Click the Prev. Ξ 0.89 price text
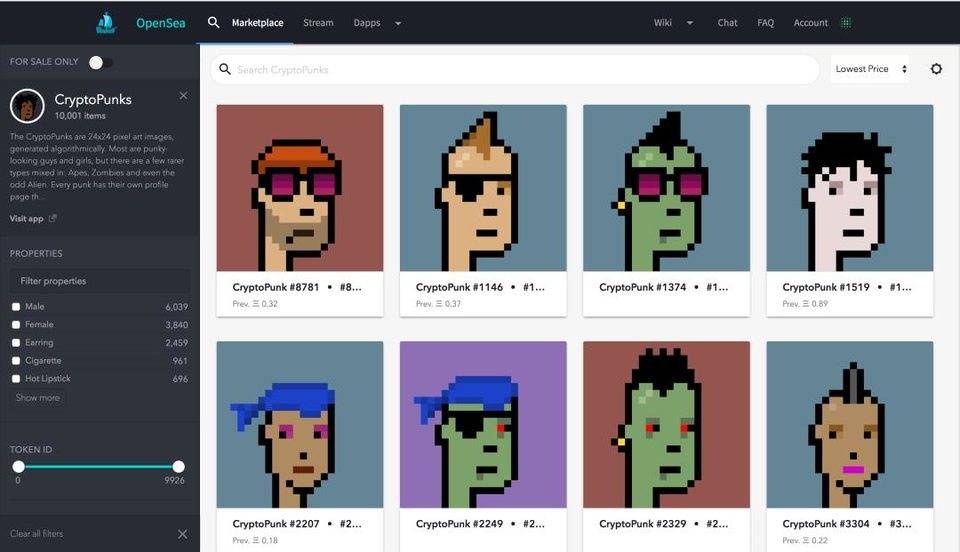The image size is (960, 552). [x=804, y=304]
